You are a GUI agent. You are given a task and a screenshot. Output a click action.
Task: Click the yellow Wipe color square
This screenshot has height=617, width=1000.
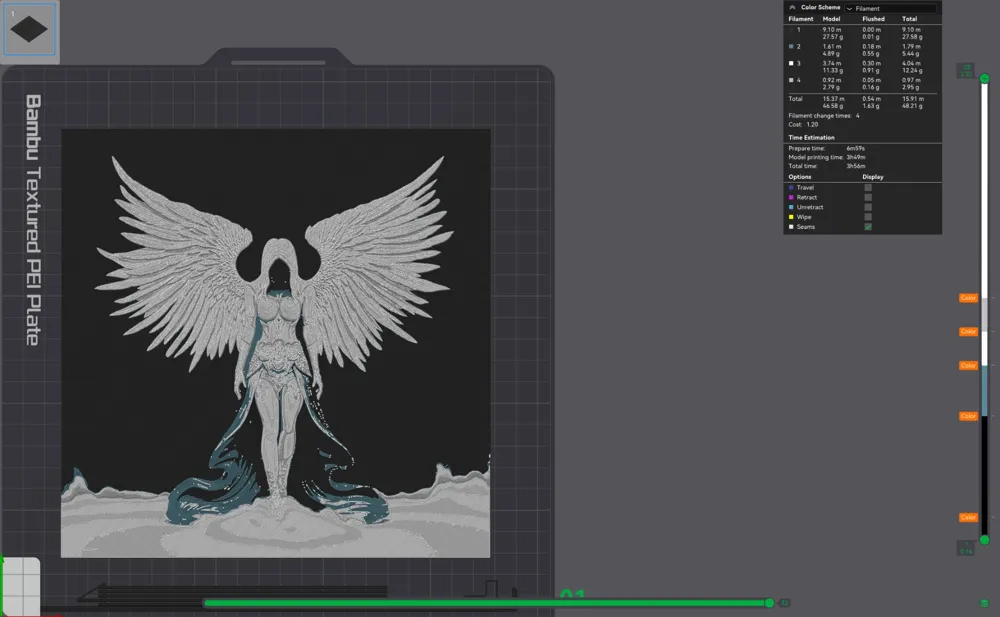point(791,217)
